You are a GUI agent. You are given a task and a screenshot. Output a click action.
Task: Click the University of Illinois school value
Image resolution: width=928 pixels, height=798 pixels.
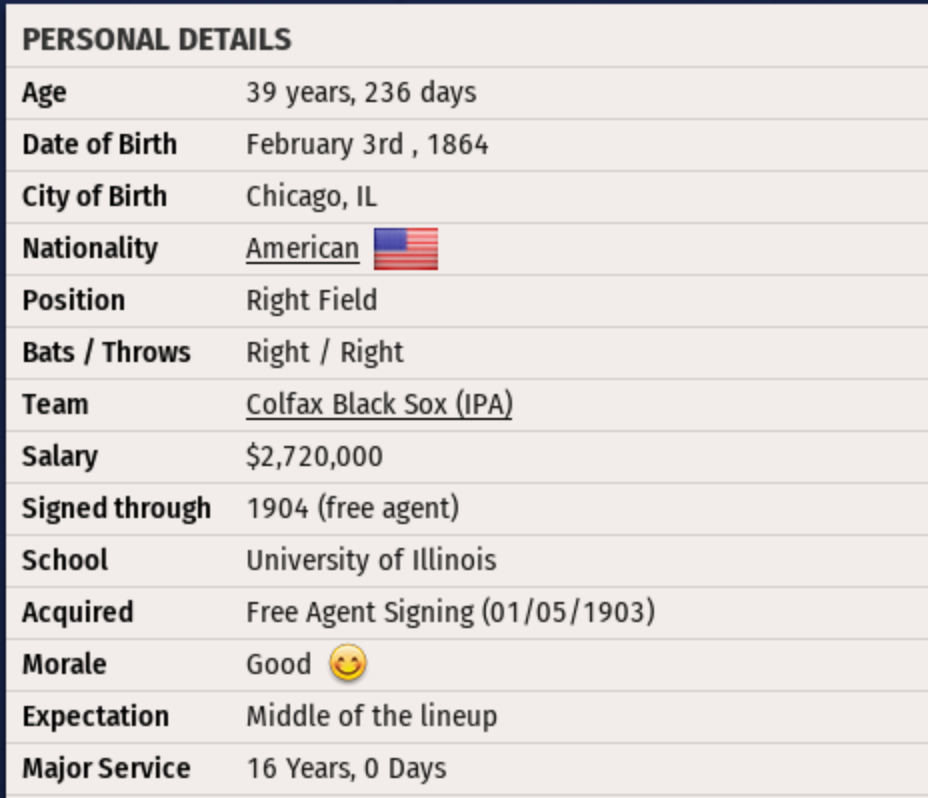371,560
